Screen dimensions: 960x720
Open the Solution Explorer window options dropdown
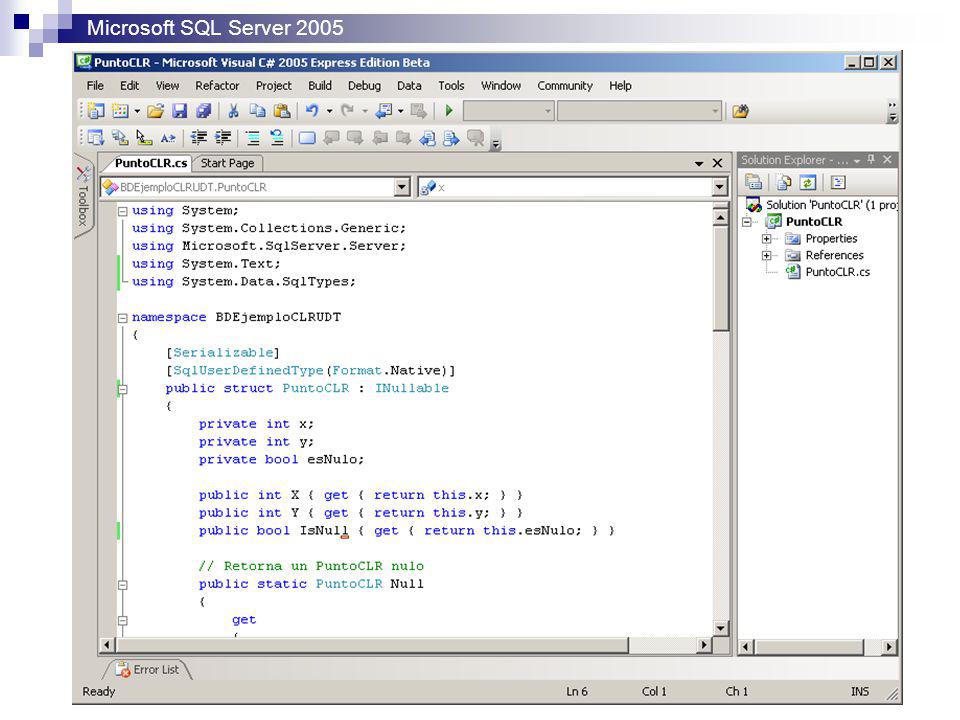click(857, 160)
